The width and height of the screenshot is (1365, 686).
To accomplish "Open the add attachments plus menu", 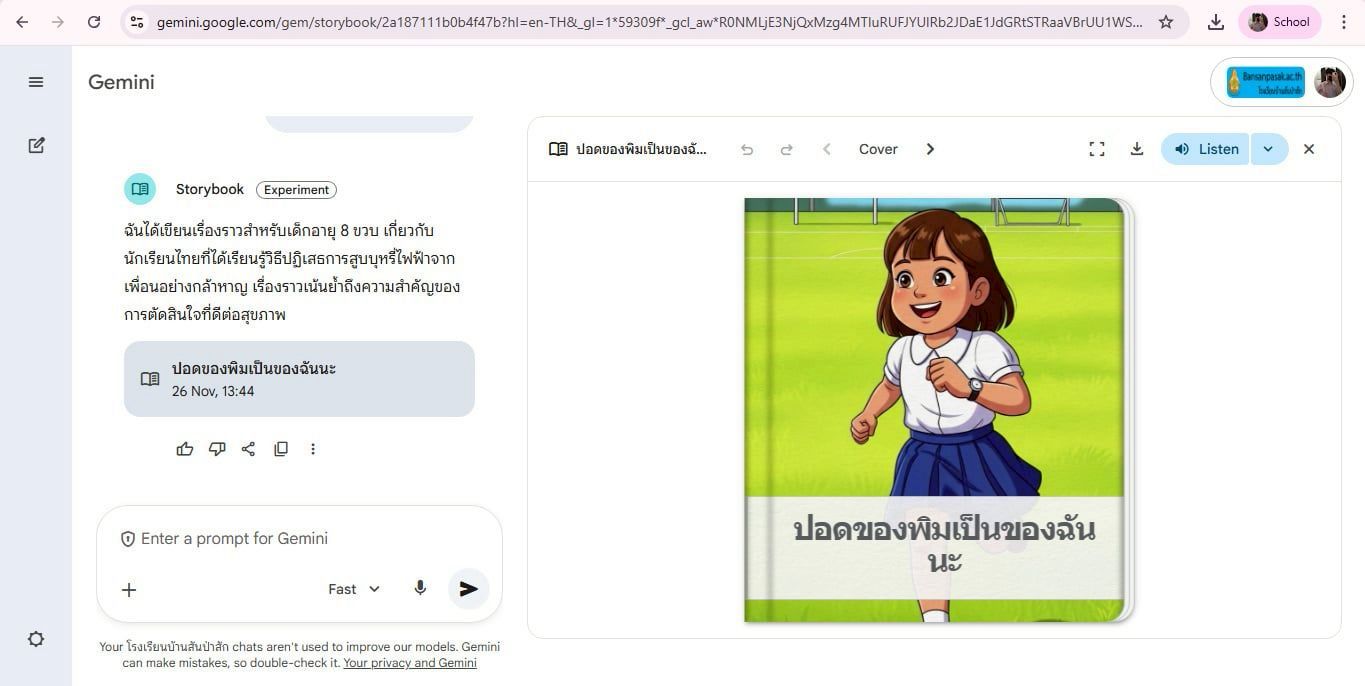I will coord(129,589).
